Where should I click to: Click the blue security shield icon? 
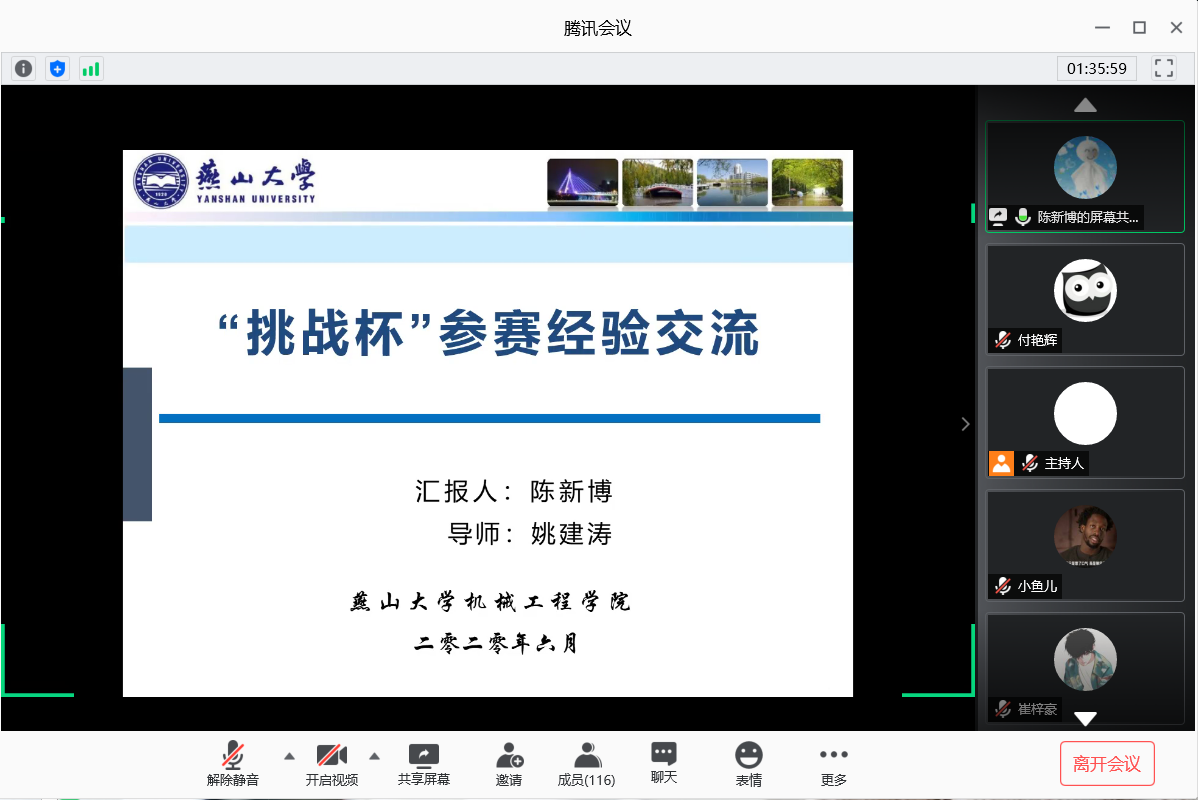tap(57, 69)
